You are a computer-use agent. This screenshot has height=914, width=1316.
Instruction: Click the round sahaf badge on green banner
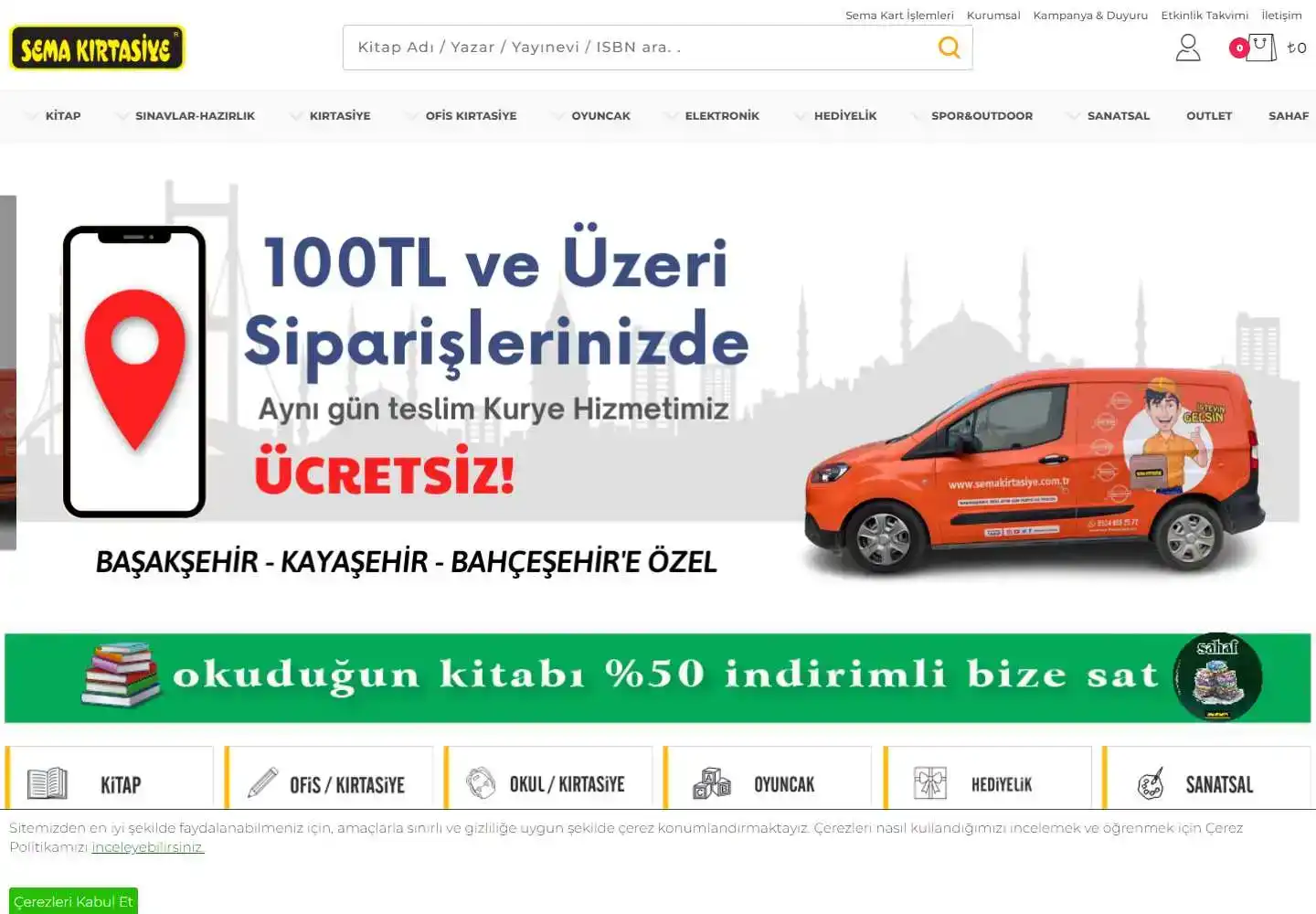click(x=1218, y=677)
